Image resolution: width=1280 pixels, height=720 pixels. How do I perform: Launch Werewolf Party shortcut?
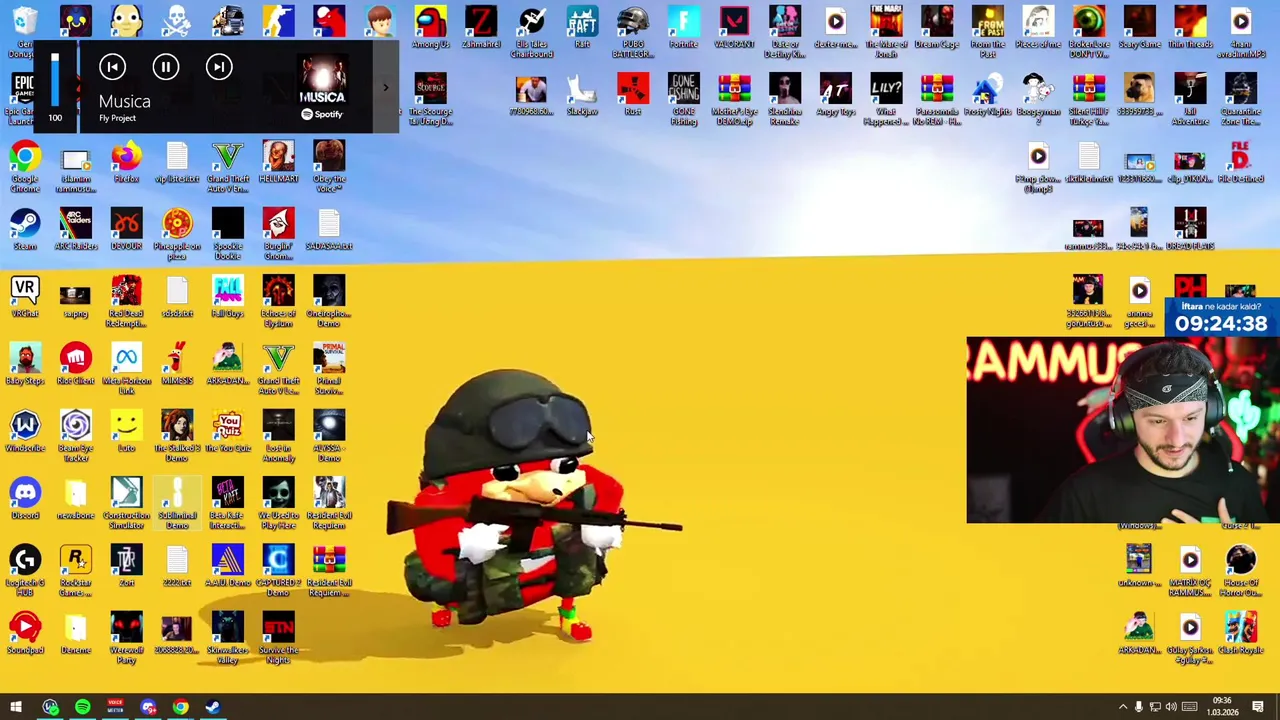point(126,637)
